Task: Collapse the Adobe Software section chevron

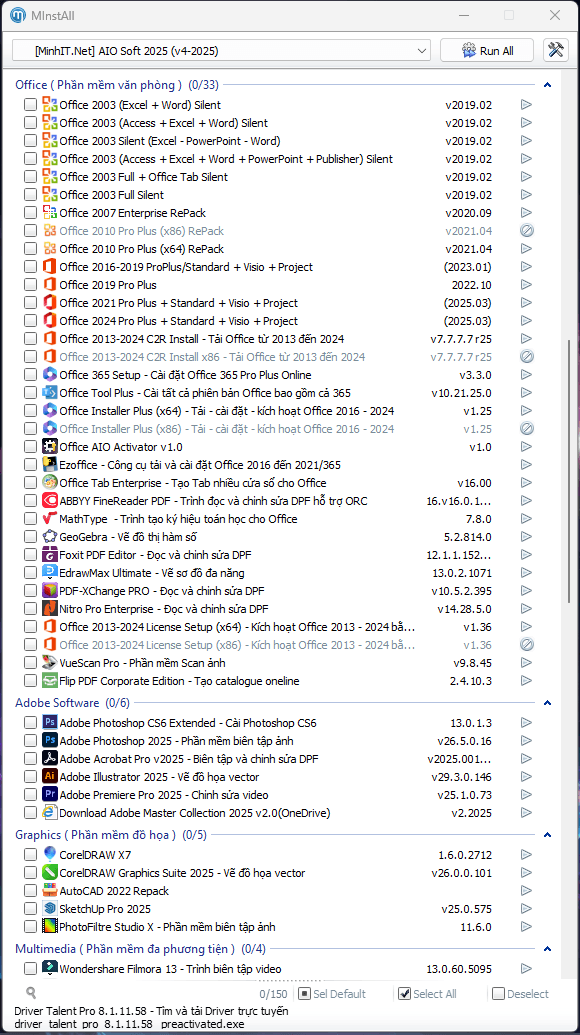Action: (x=547, y=703)
